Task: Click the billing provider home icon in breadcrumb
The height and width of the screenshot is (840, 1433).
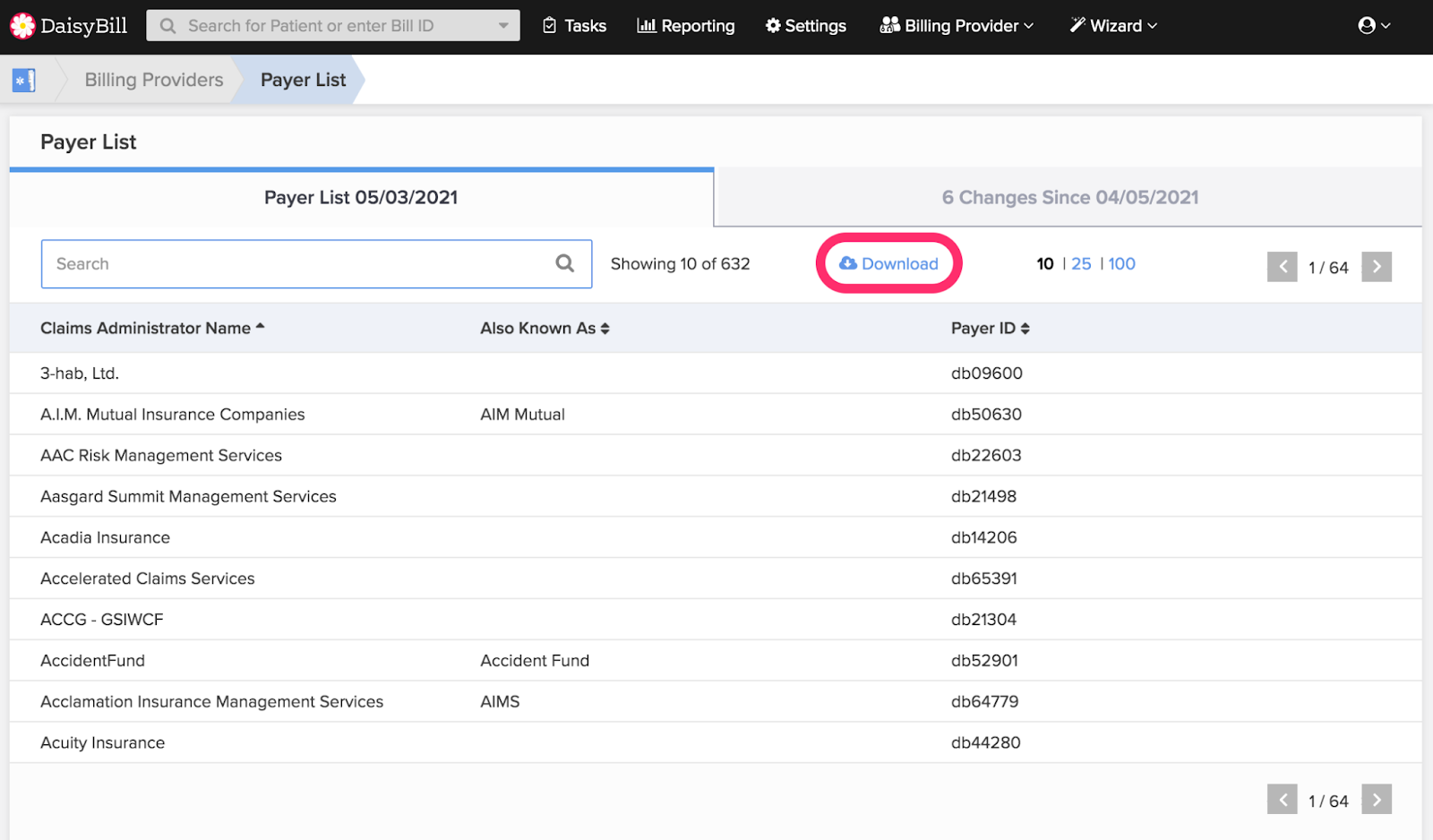Action: pyautogui.click(x=24, y=81)
